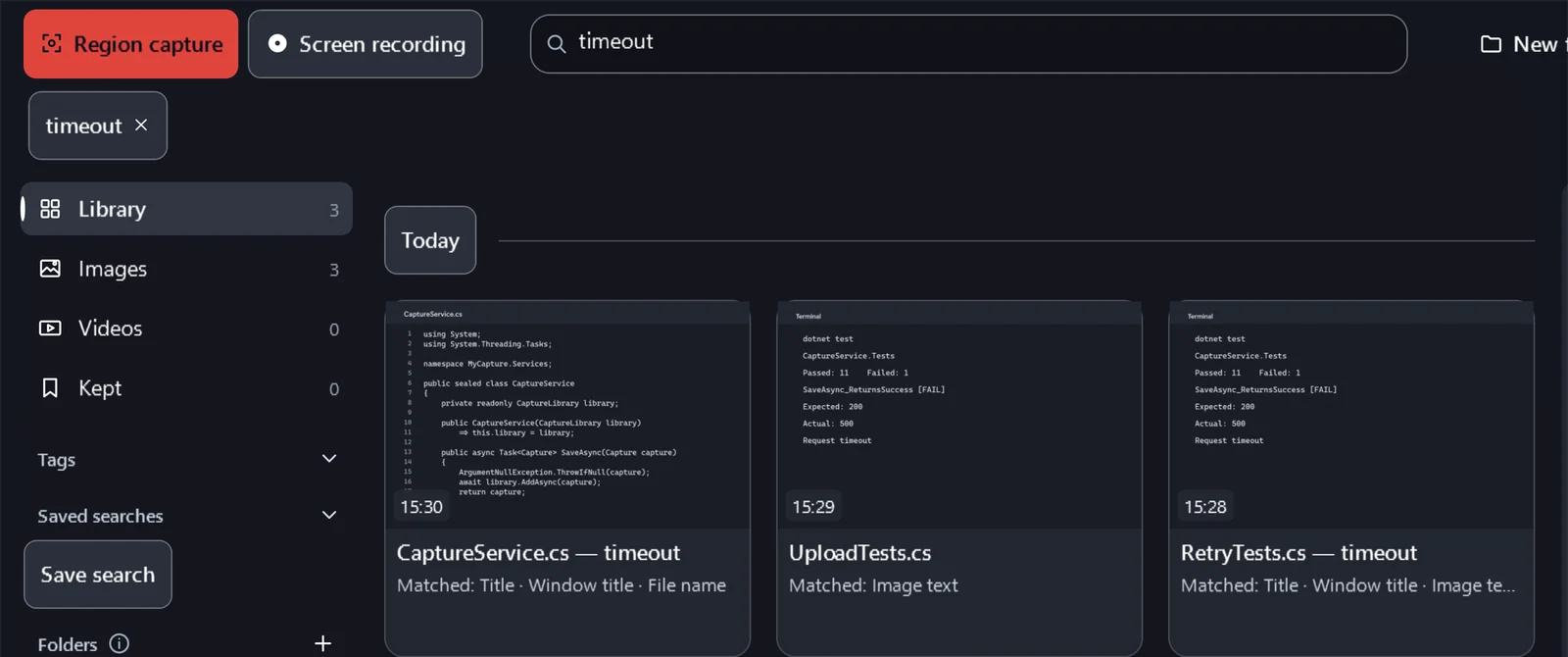Viewport: 1568px width, 657px height.
Task: Click the Library count 3
Action: 334,210
